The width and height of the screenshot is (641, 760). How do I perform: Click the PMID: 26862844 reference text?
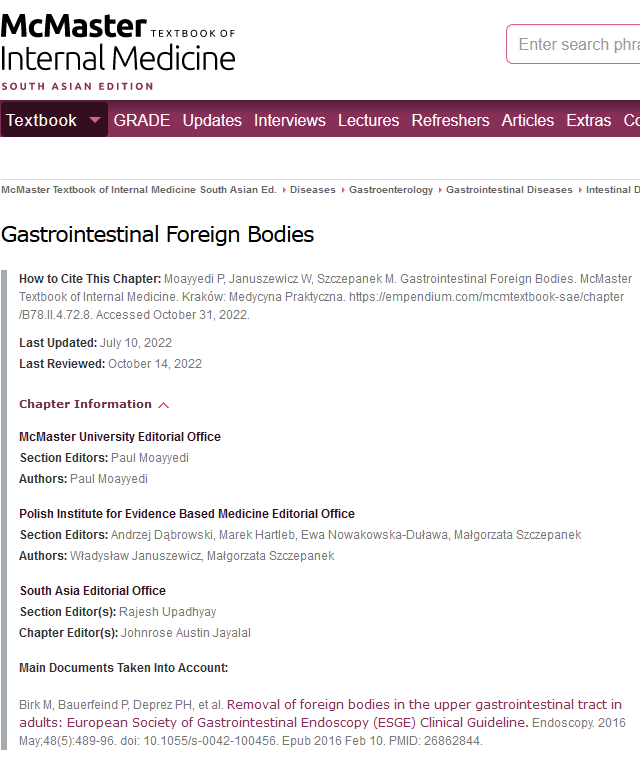(x=434, y=741)
